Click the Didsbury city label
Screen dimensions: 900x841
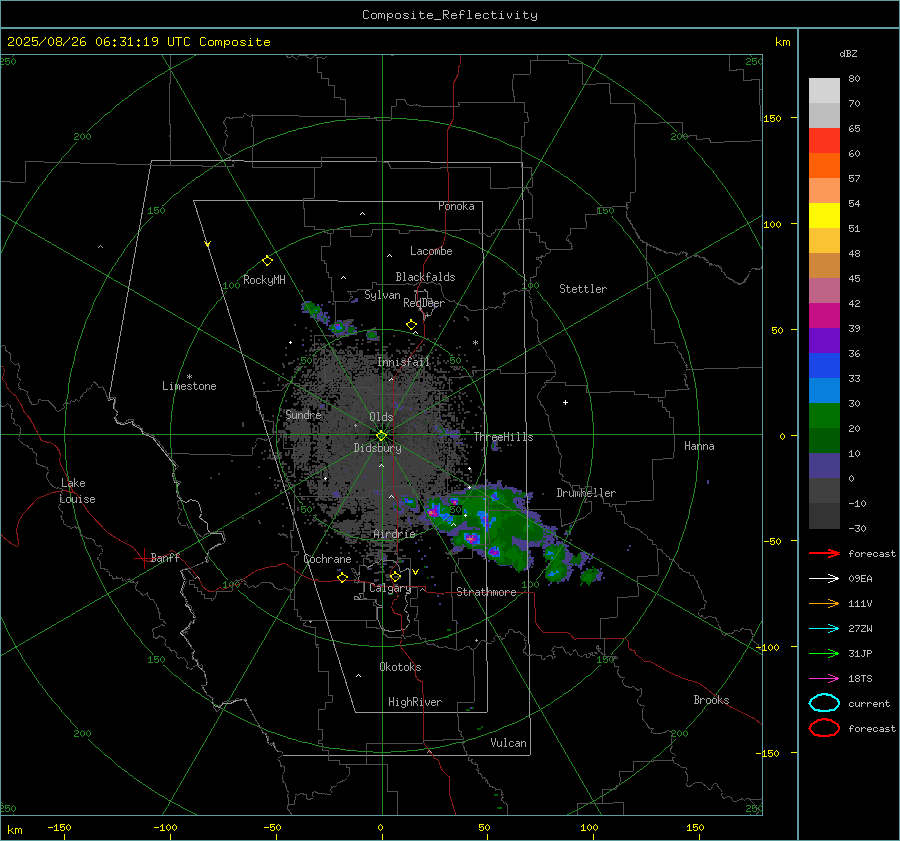[377, 448]
